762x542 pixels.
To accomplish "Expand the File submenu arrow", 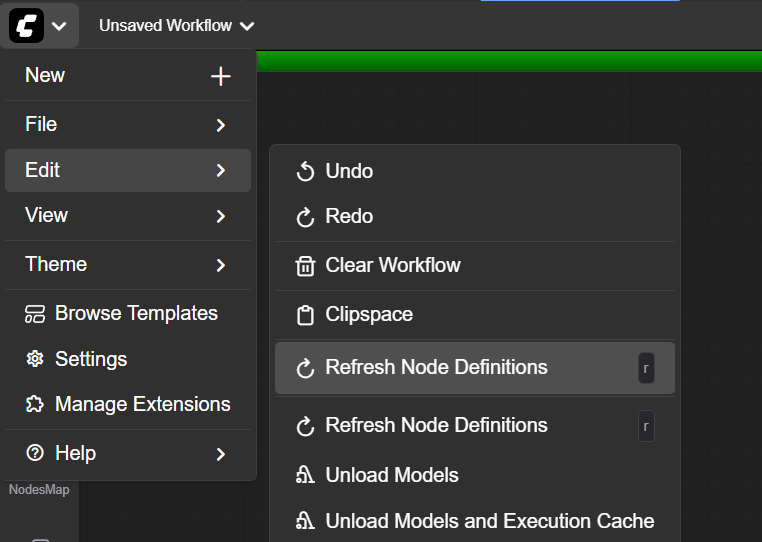I will click(221, 125).
